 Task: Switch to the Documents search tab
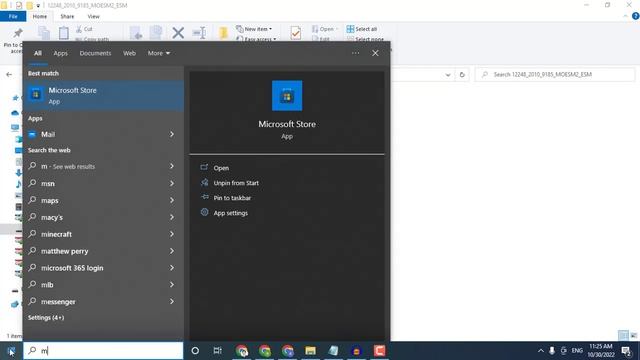click(x=95, y=53)
